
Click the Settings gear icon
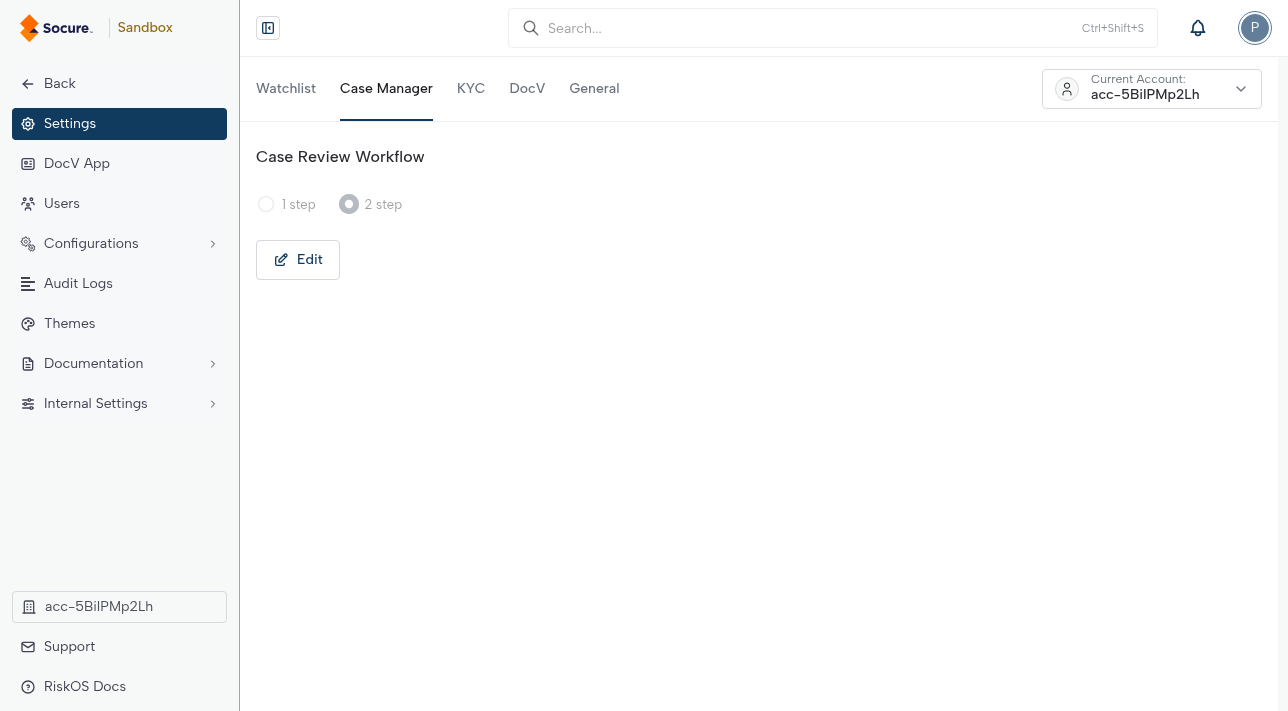[28, 124]
